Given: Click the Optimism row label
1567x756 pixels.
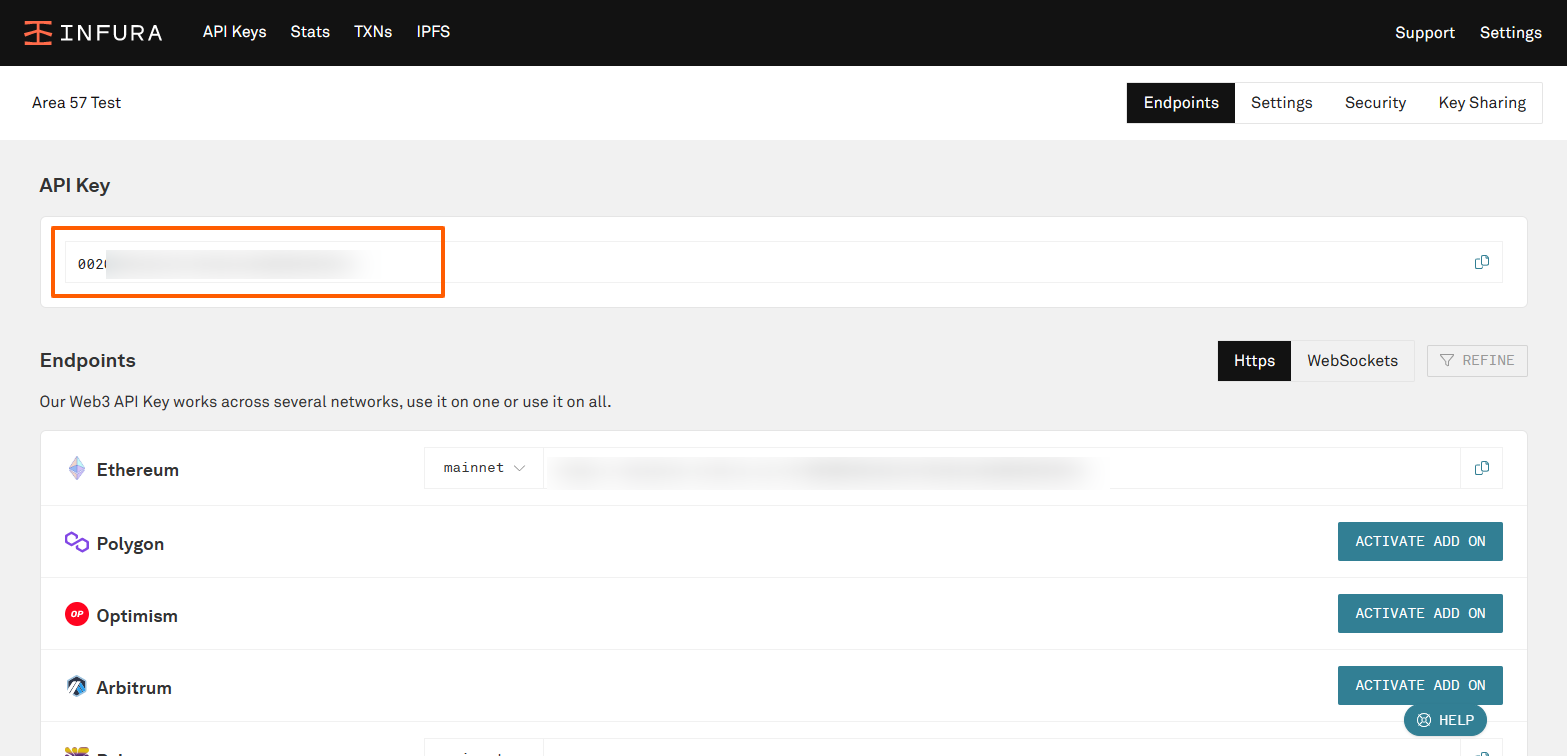Looking at the screenshot, I should click(x=137, y=616).
